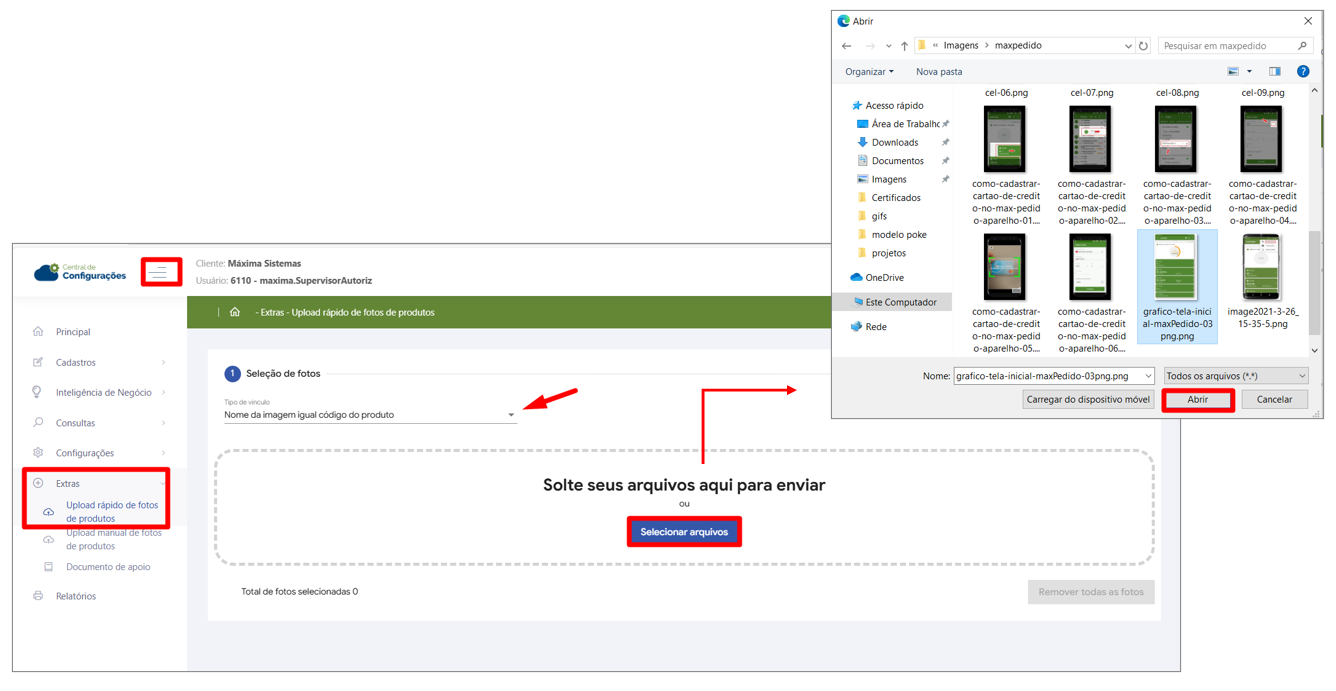Collapse the Extras sidebar menu
This screenshot has height=691, width=1336.
pos(68,483)
